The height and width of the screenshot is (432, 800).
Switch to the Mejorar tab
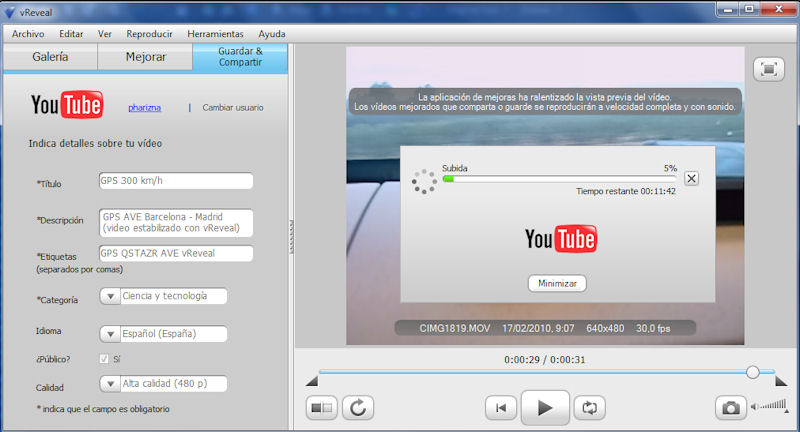click(145, 57)
